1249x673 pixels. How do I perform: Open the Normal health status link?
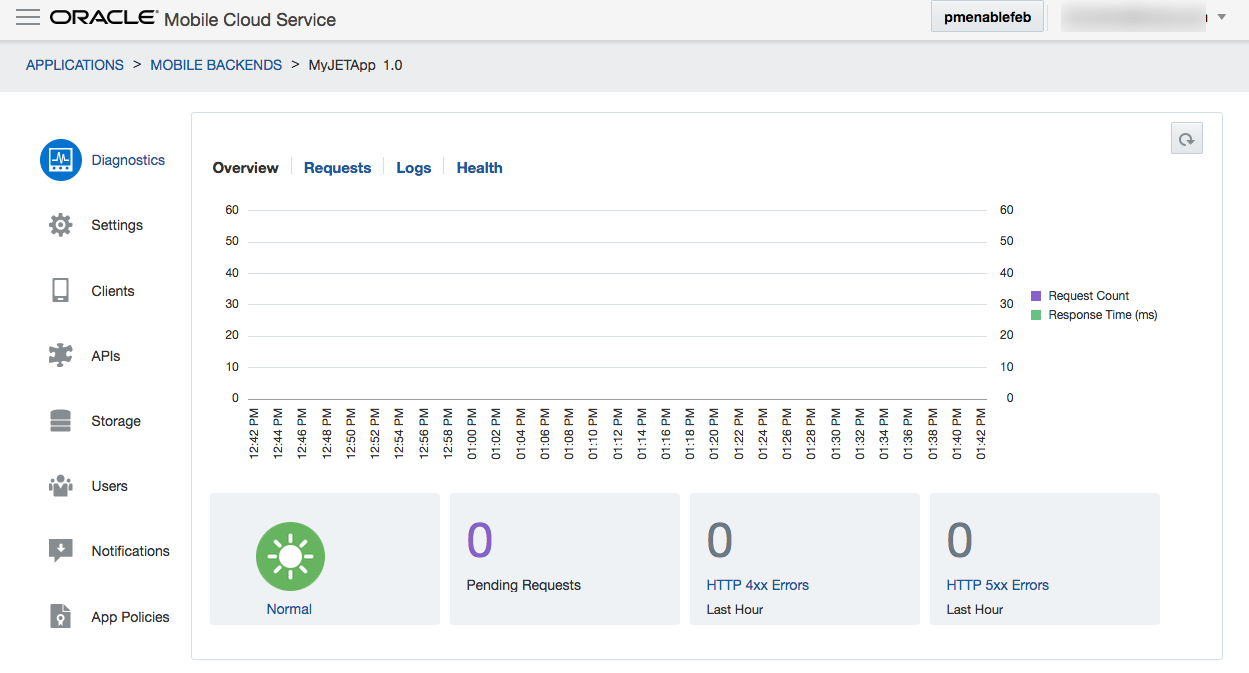click(289, 609)
